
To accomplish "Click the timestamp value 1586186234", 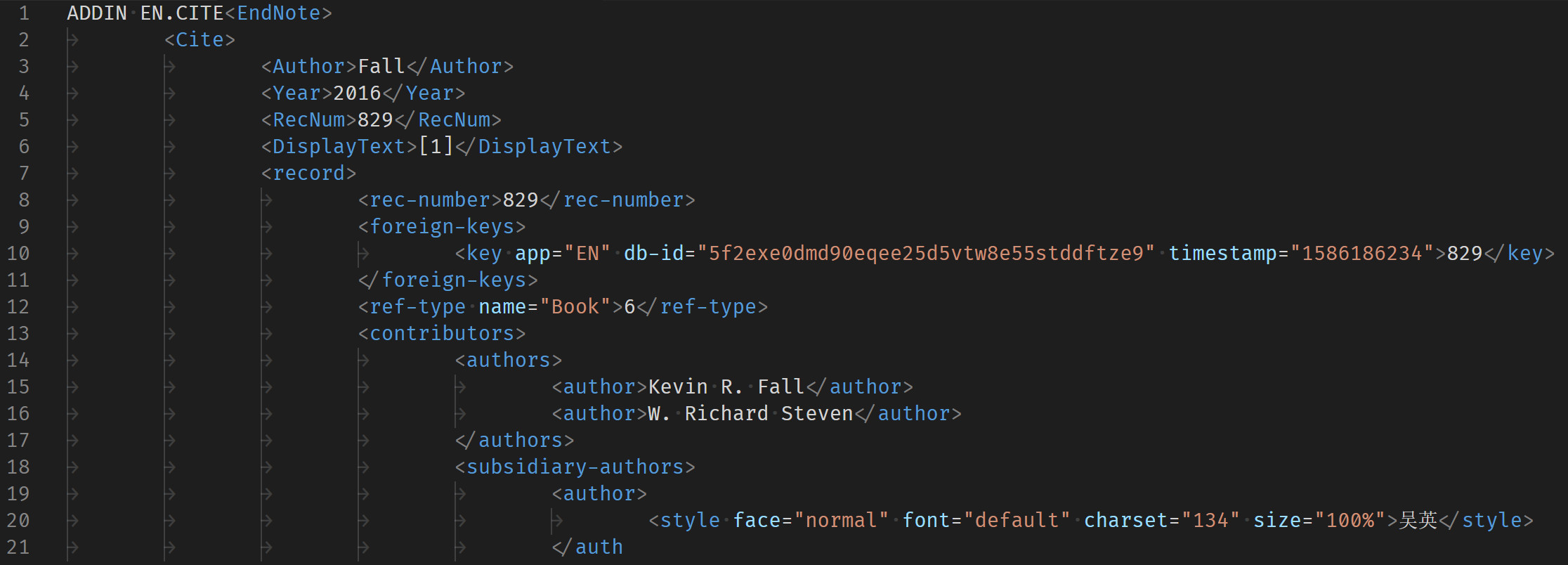I will point(1362,253).
